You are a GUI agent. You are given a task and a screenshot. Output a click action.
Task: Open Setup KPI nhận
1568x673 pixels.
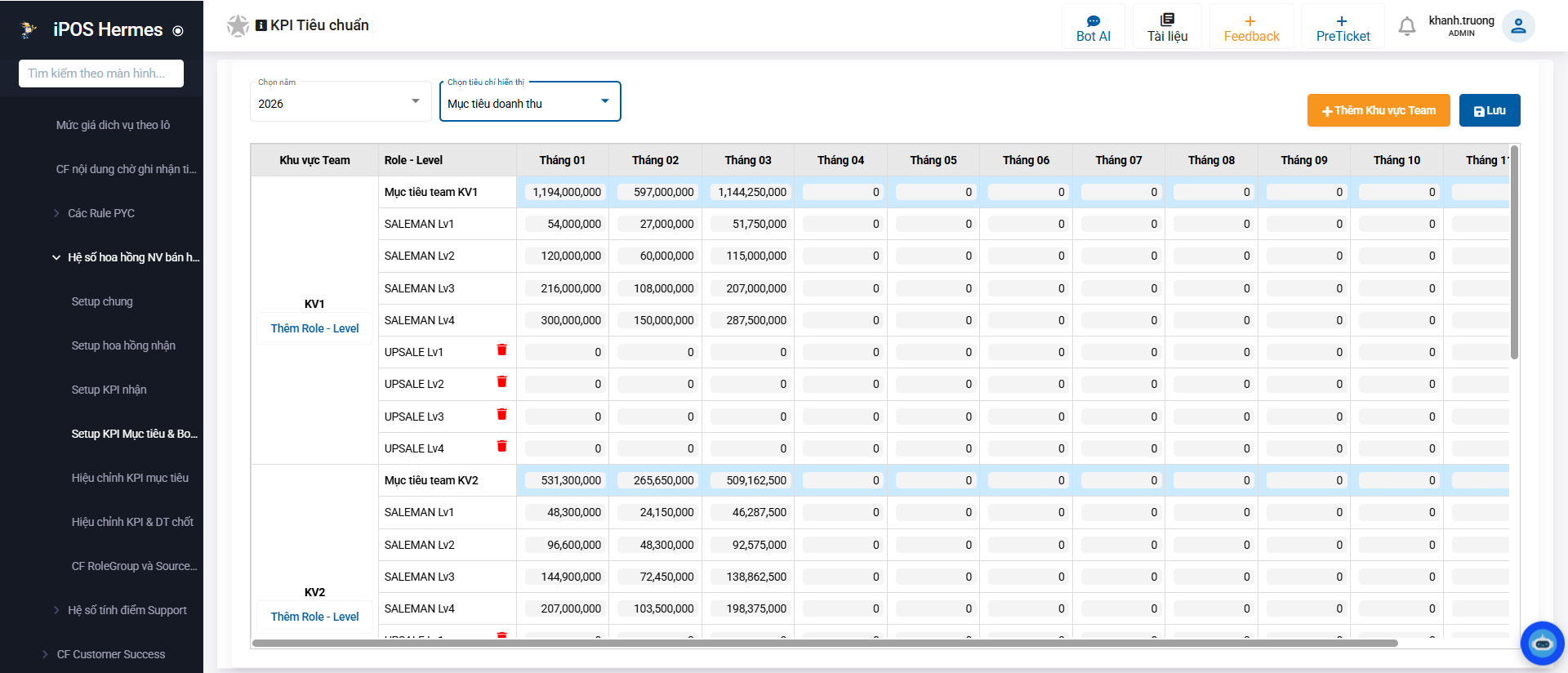point(109,390)
